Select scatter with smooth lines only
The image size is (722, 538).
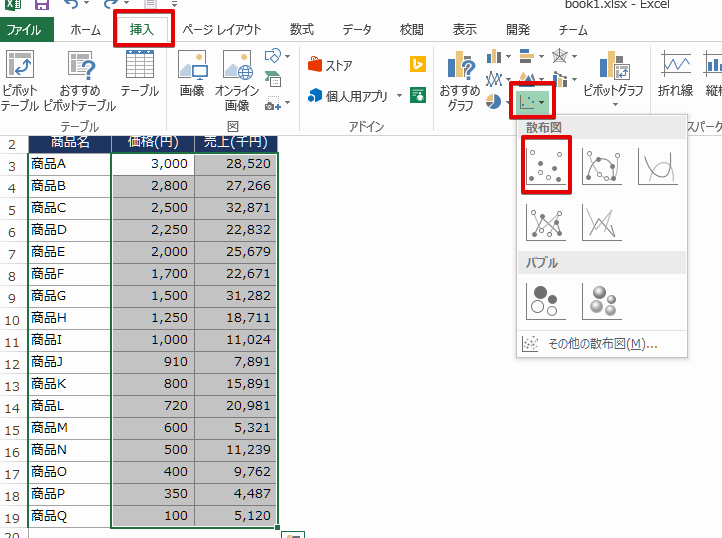tap(658, 167)
